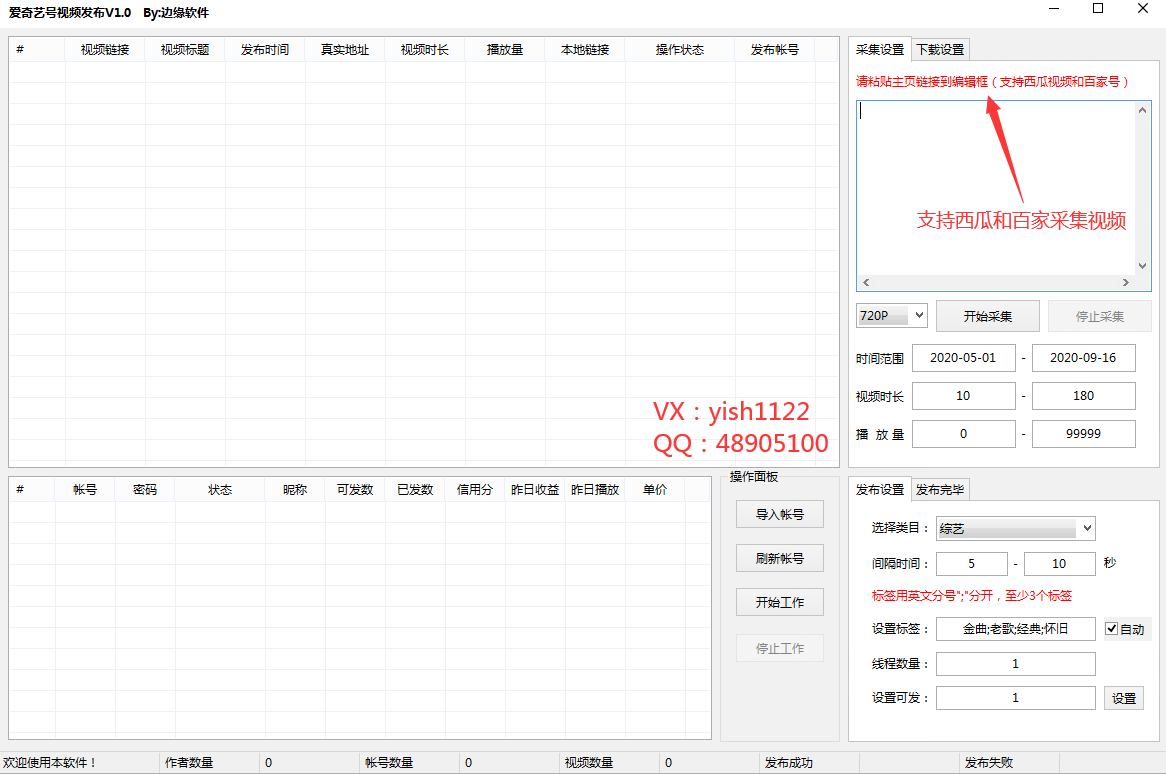Click the 导入帐号 button
The width and height of the screenshot is (1166, 774).
click(779, 515)
